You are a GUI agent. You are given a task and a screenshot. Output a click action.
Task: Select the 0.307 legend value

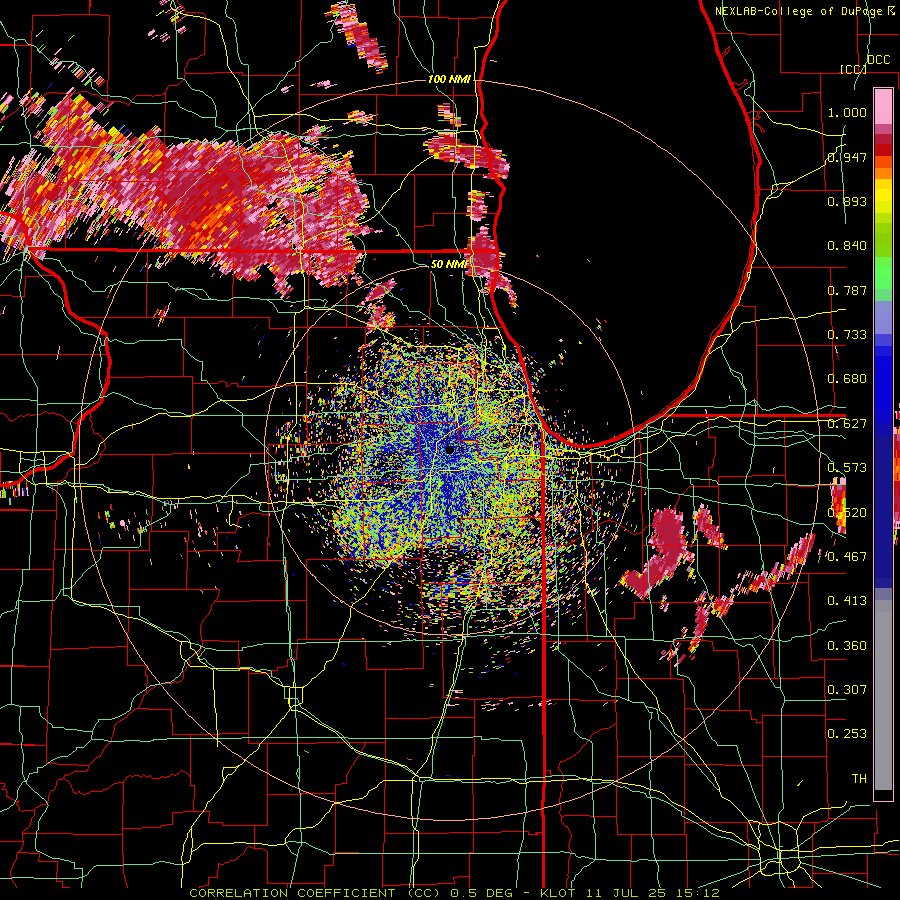(x=847, y=690)
